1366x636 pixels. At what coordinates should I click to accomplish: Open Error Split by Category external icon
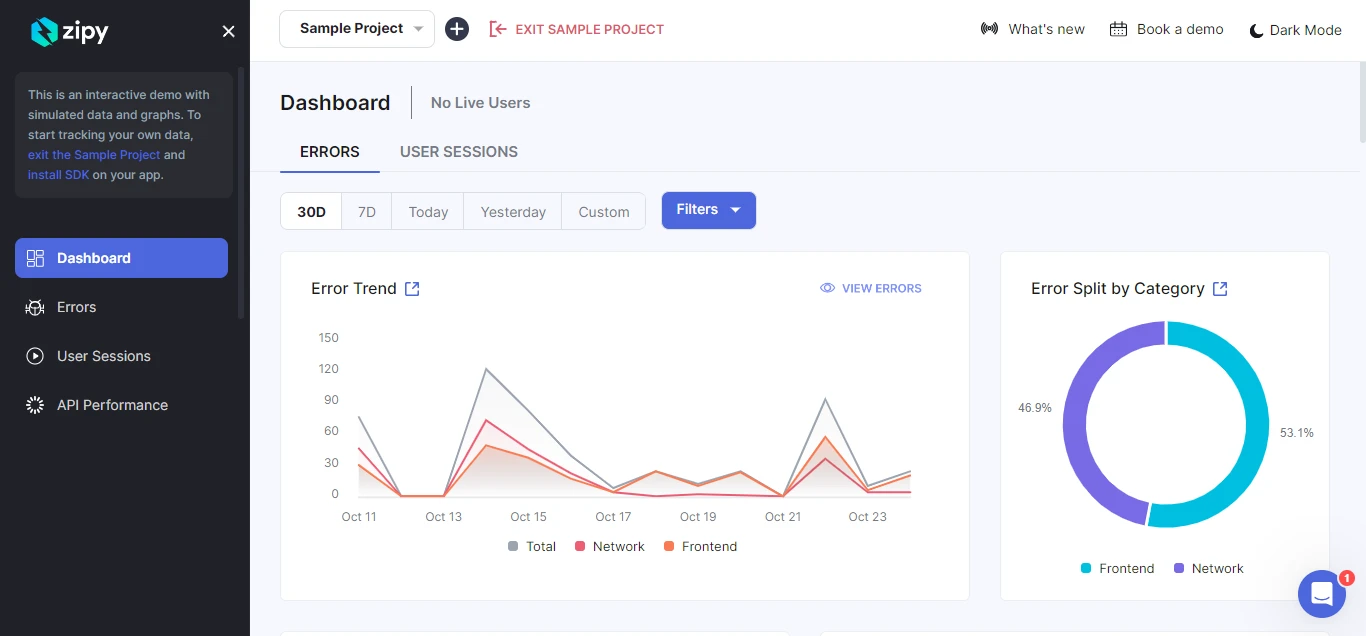point(1220,288)
